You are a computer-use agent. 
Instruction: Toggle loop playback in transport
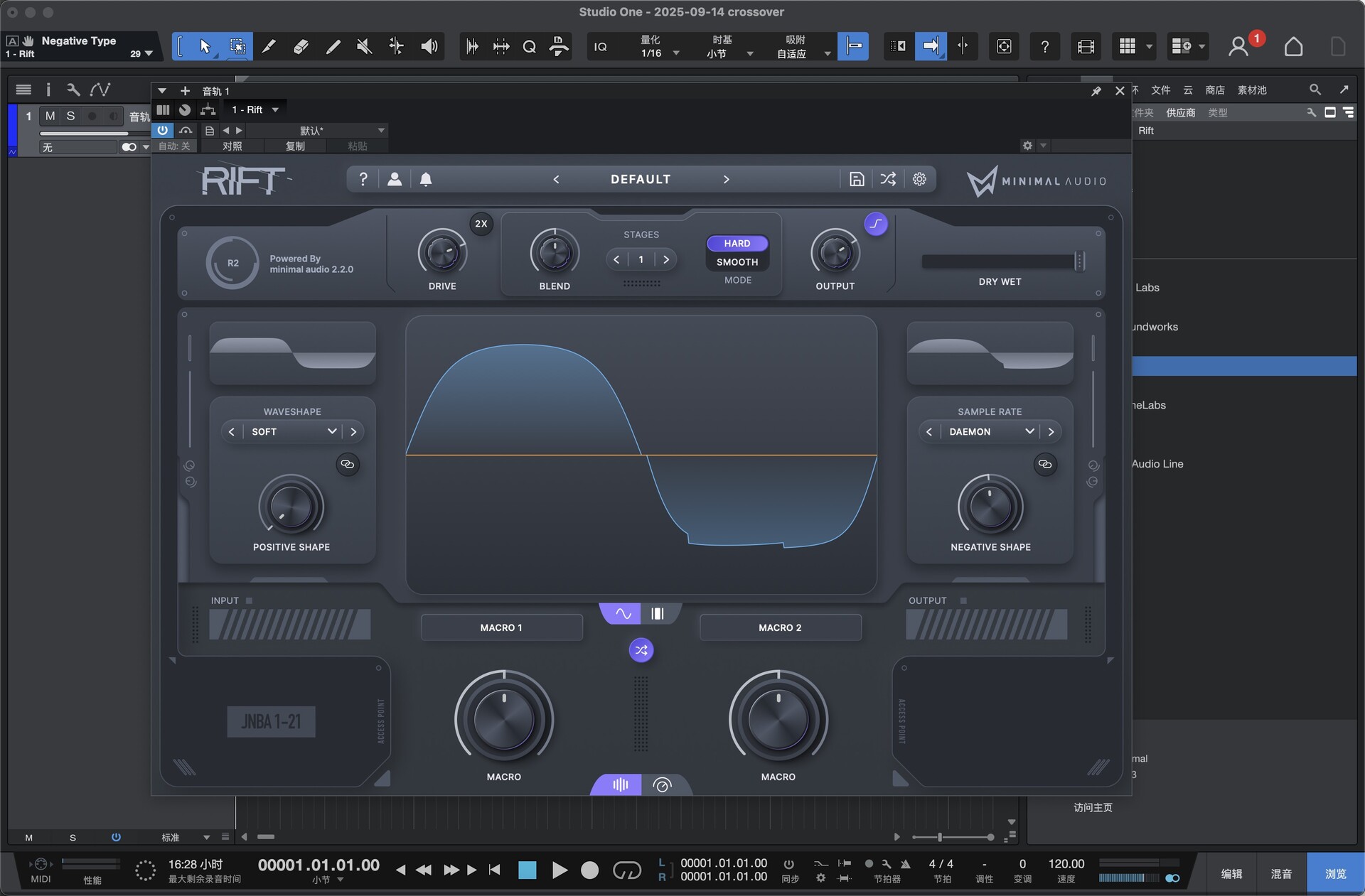coord(627,870)
